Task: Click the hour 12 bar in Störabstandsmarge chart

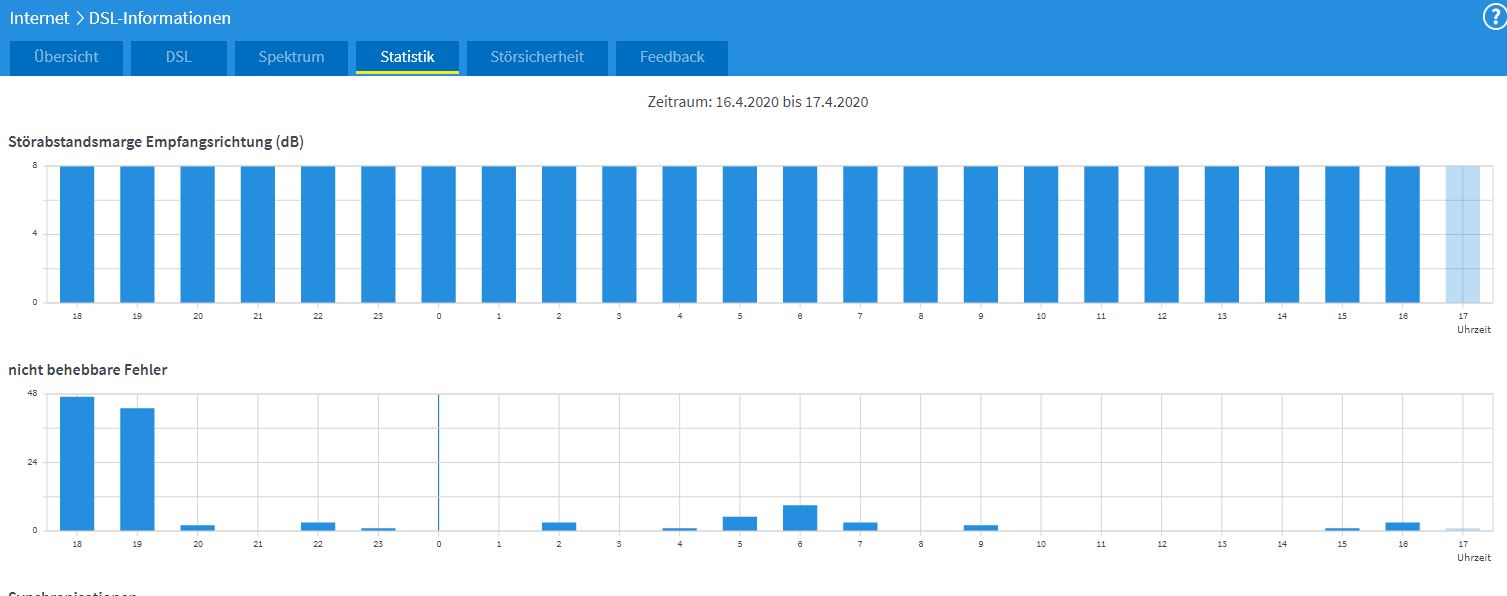Action: pos(1161,234)
